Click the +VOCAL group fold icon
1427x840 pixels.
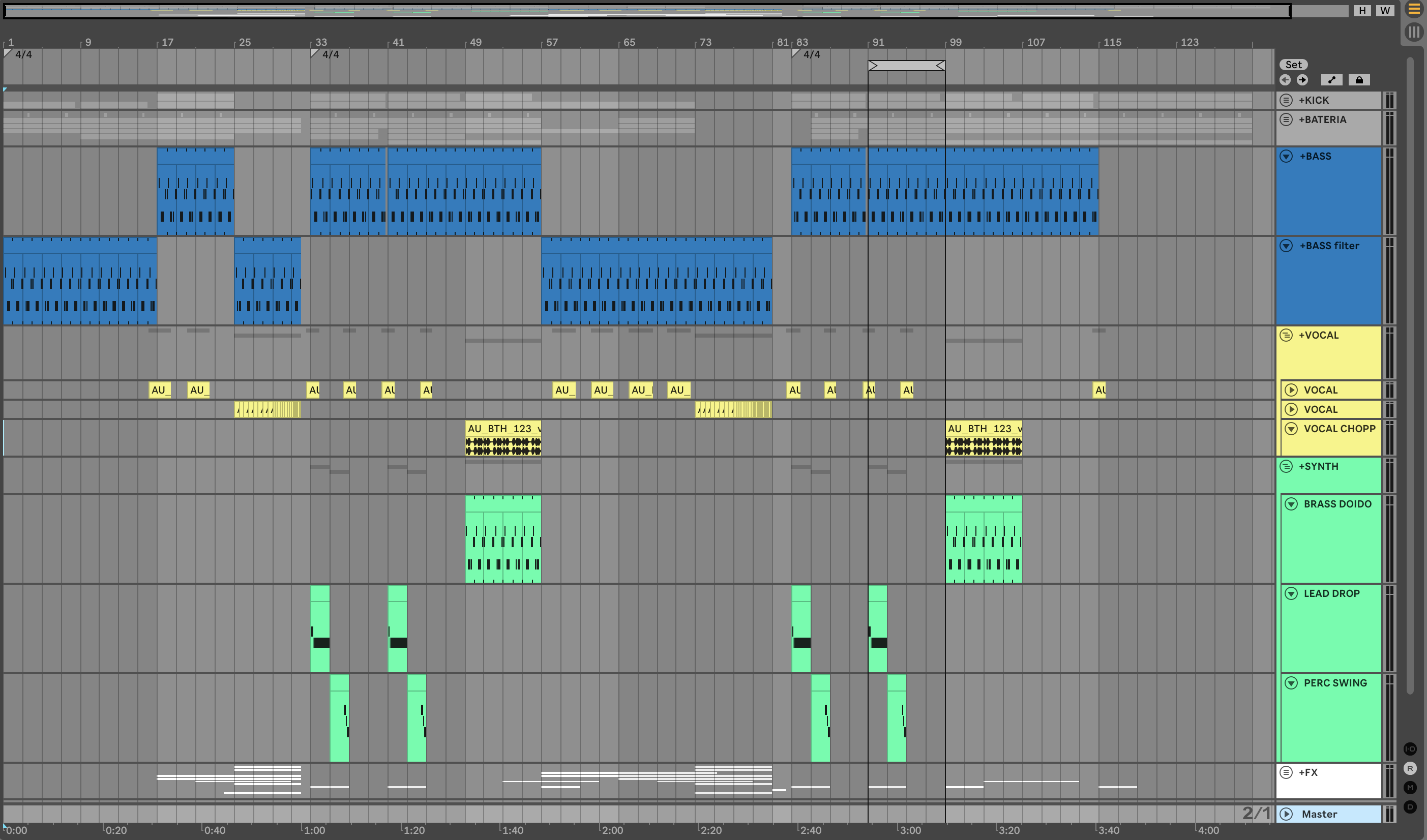click(1286, 335)
